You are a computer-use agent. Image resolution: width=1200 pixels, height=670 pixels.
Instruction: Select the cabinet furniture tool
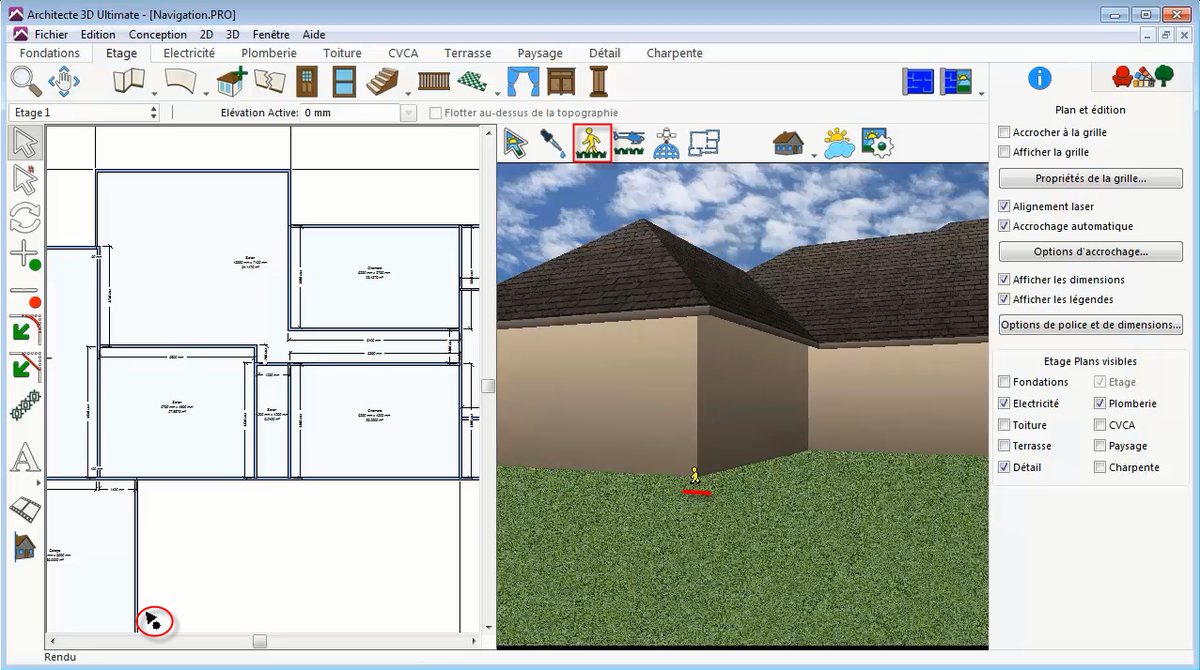click(x=561, y=81)
